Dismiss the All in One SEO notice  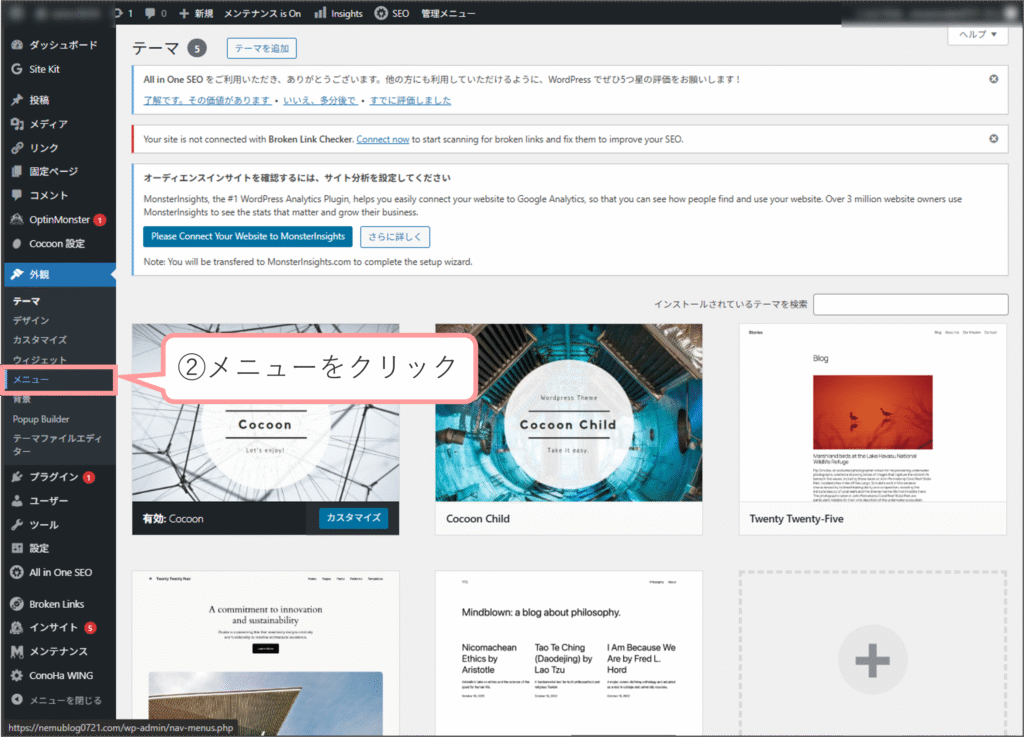point(993,79)
